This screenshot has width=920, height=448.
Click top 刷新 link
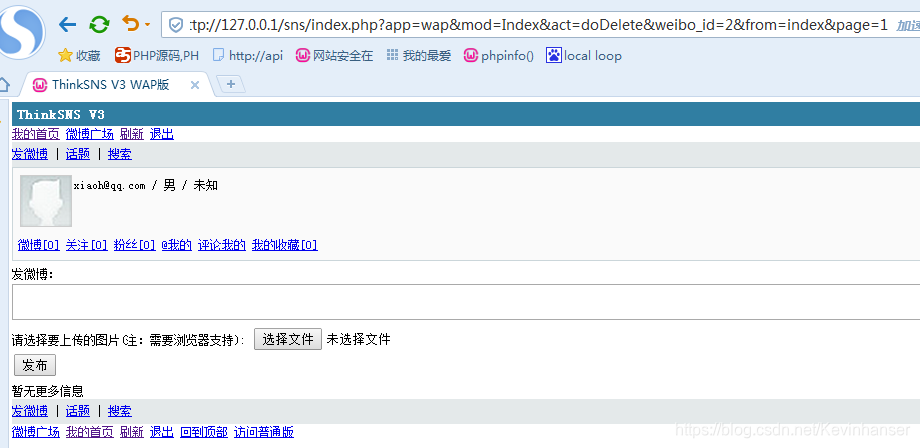point(131,134)
